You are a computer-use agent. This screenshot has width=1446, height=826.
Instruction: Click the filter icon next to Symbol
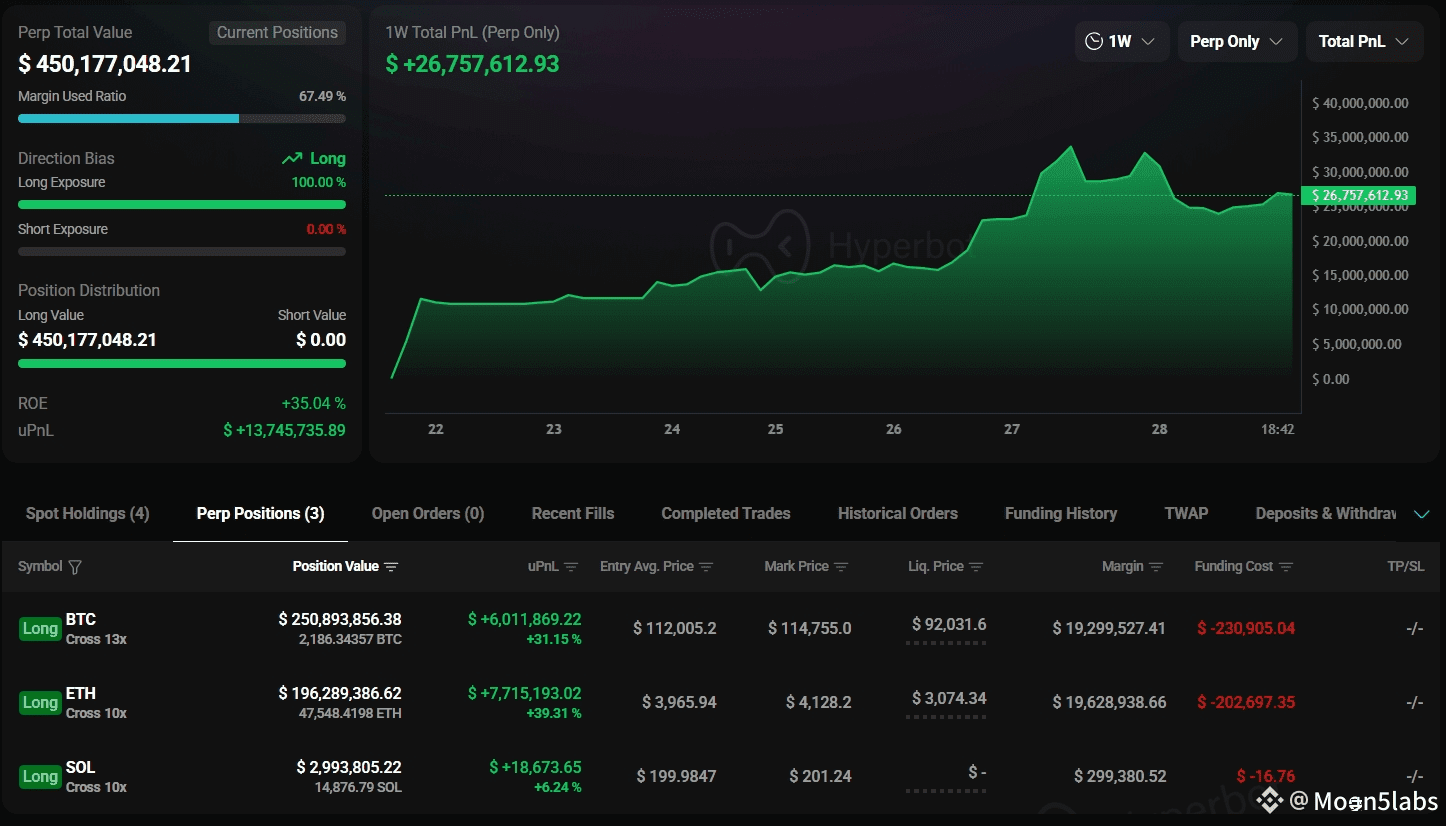[x=75, y=567]
